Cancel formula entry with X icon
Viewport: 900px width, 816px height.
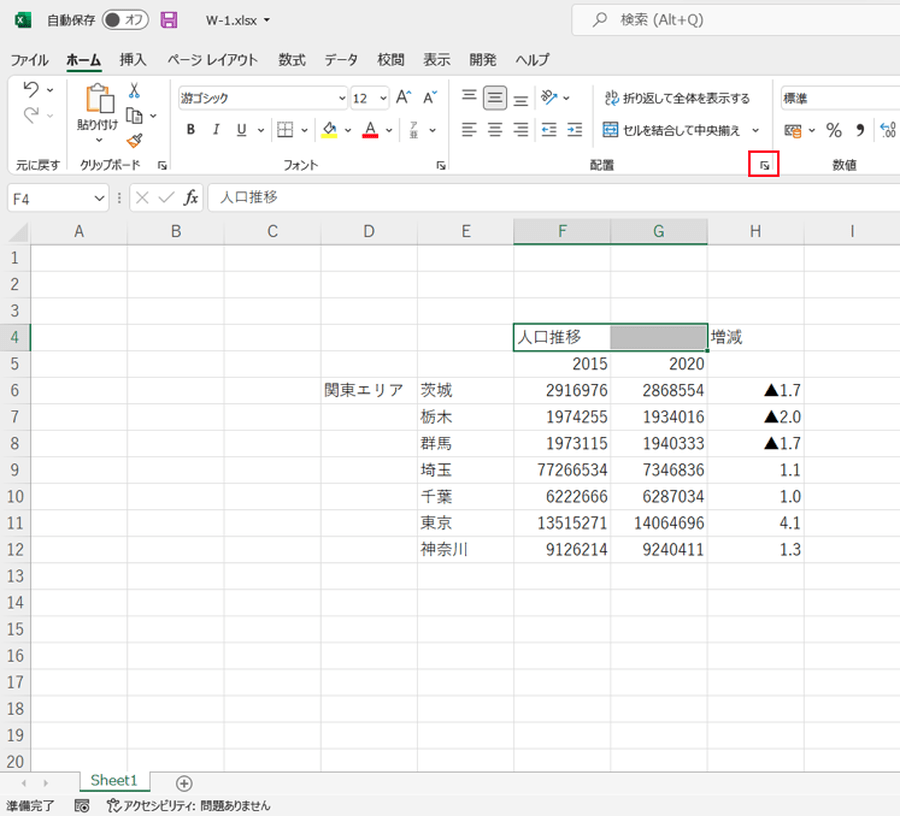point(142,198)
